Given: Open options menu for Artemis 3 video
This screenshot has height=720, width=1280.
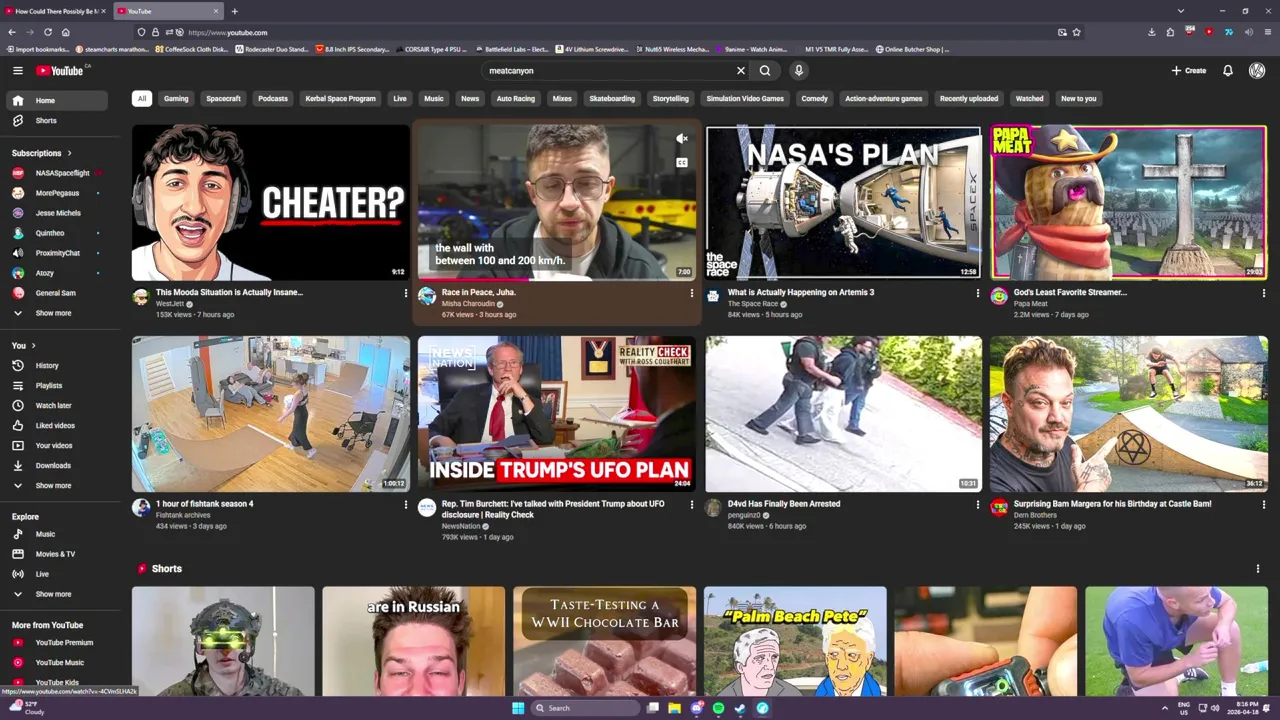Looking at the screenshot, I should 978,293.
